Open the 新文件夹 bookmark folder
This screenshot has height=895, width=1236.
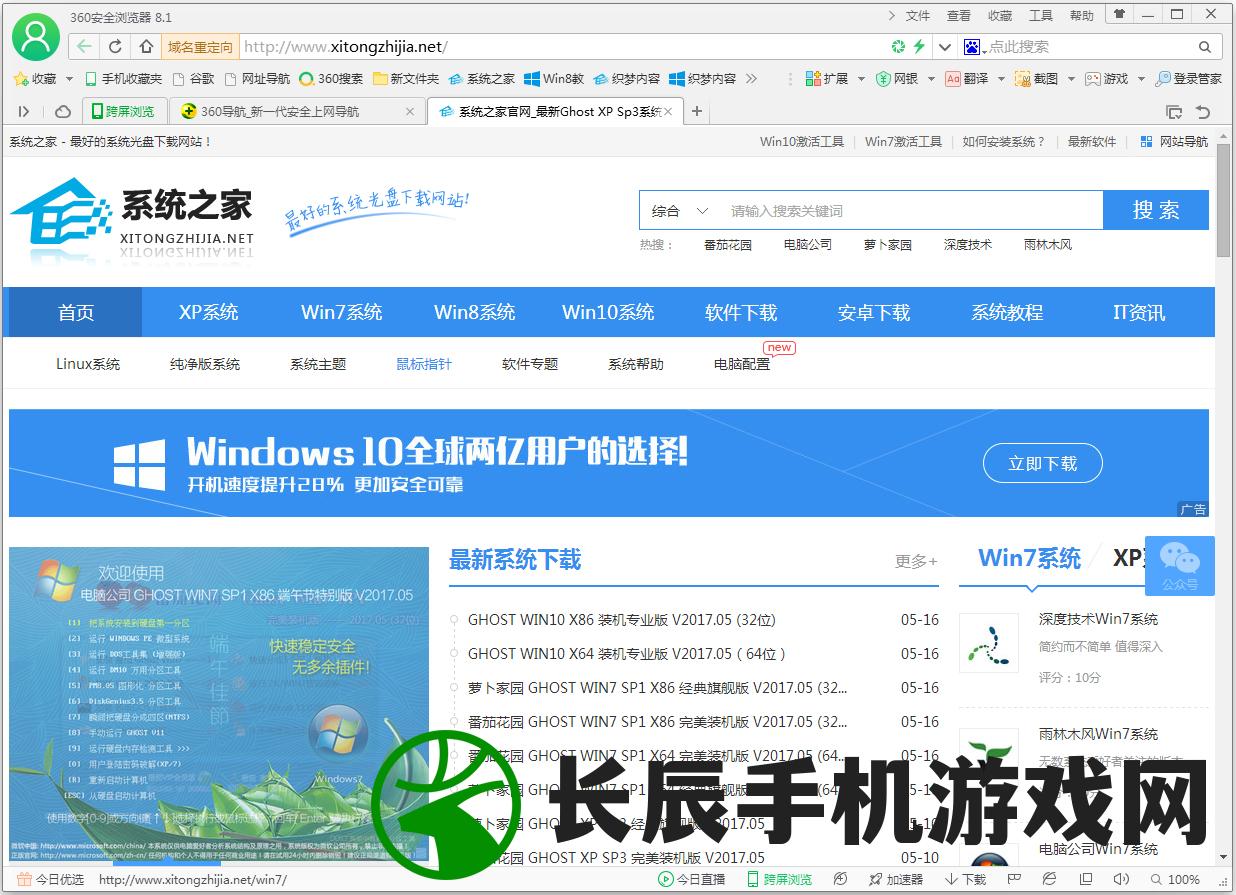coord(406,78)
